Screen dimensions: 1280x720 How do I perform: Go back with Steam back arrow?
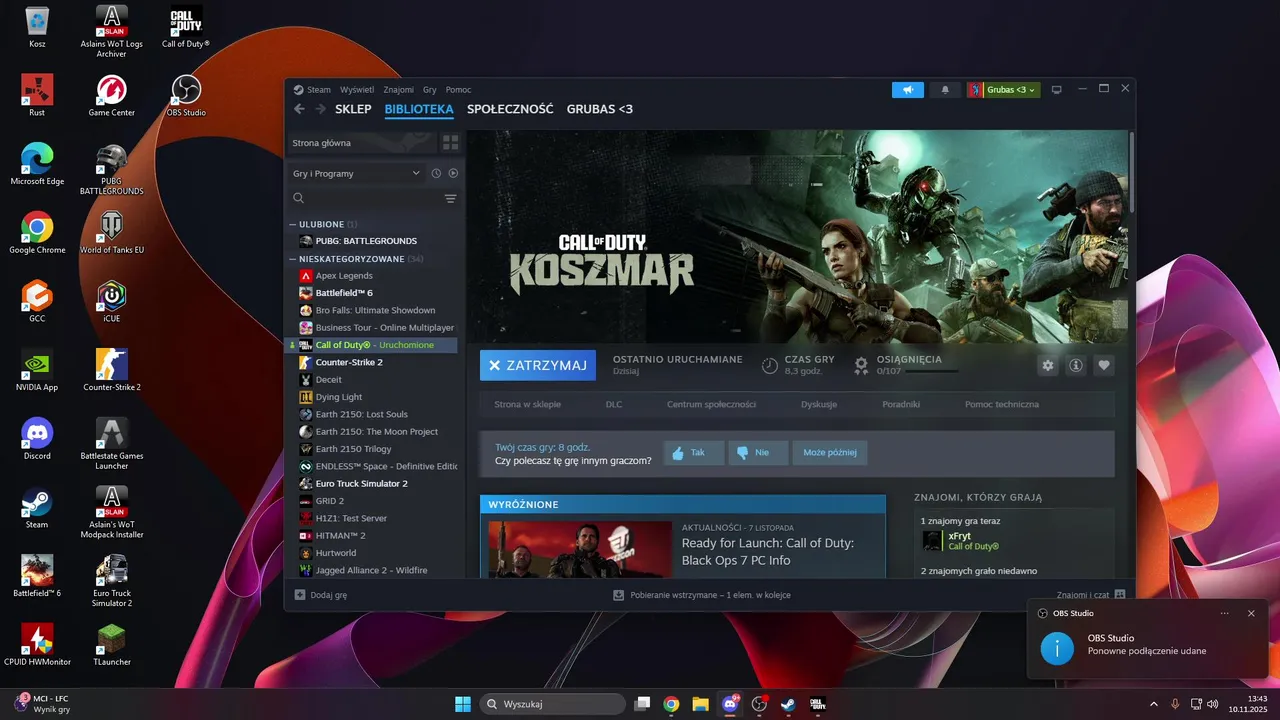(x=299, y=109)
